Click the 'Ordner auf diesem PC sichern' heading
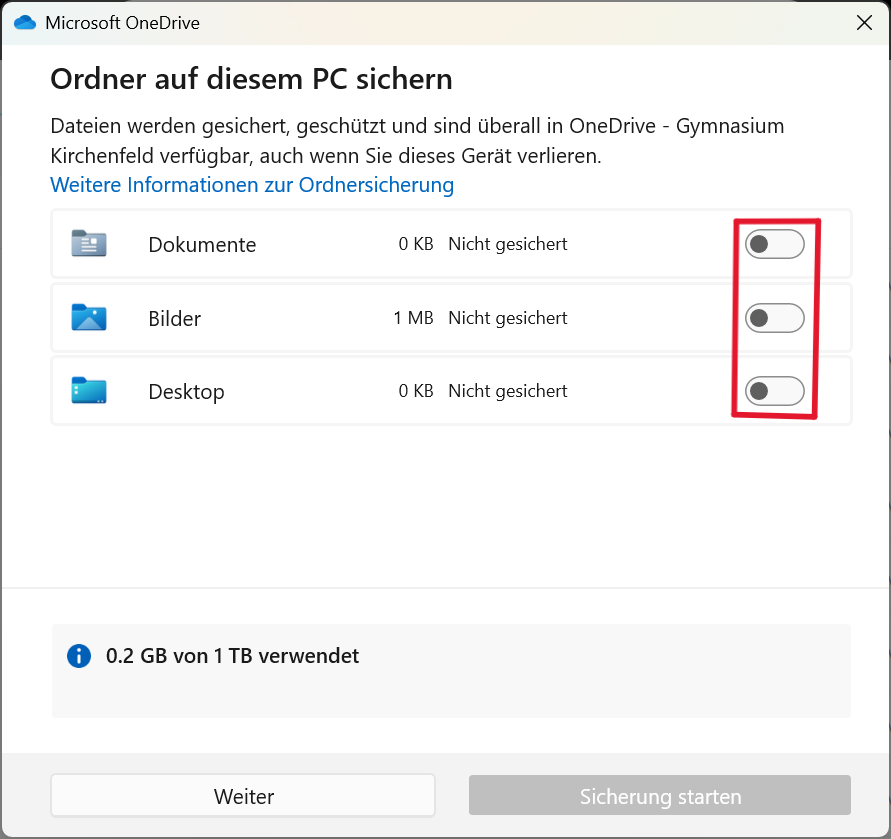Image resolution: width=891 pixels, height=839 pixels. click(x=251, y=79)
